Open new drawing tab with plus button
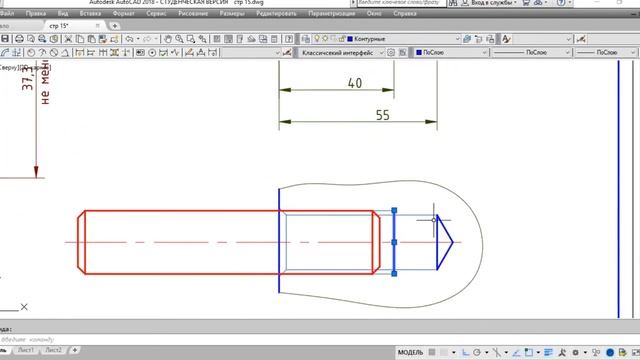Image resolution: width=640 pixels, height=360 pixels. point(115,26)
